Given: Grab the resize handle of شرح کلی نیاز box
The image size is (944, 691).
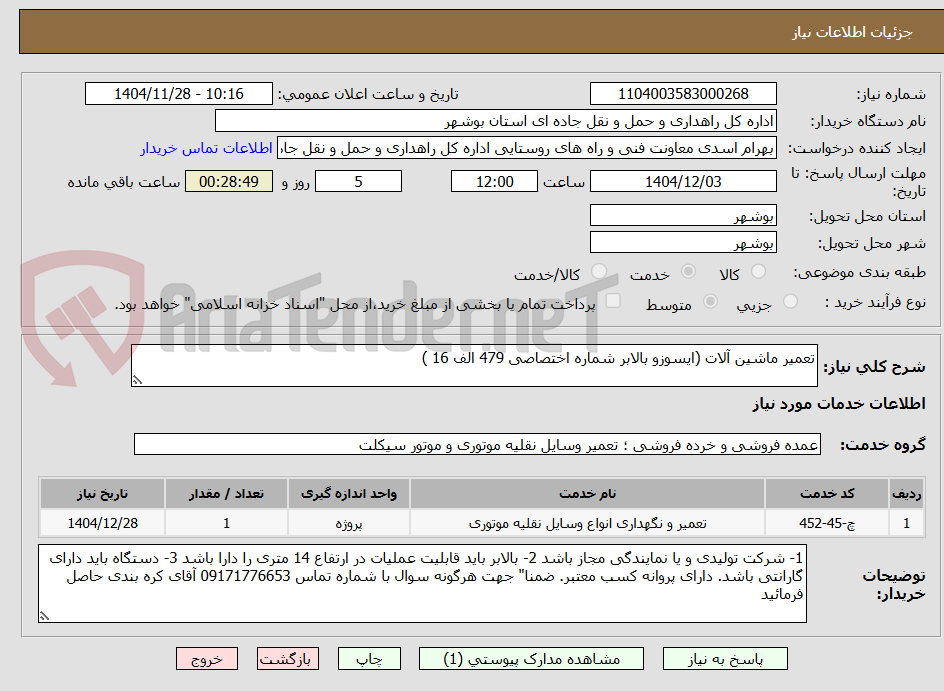Looking at the screenshot, I should [137, 380].
